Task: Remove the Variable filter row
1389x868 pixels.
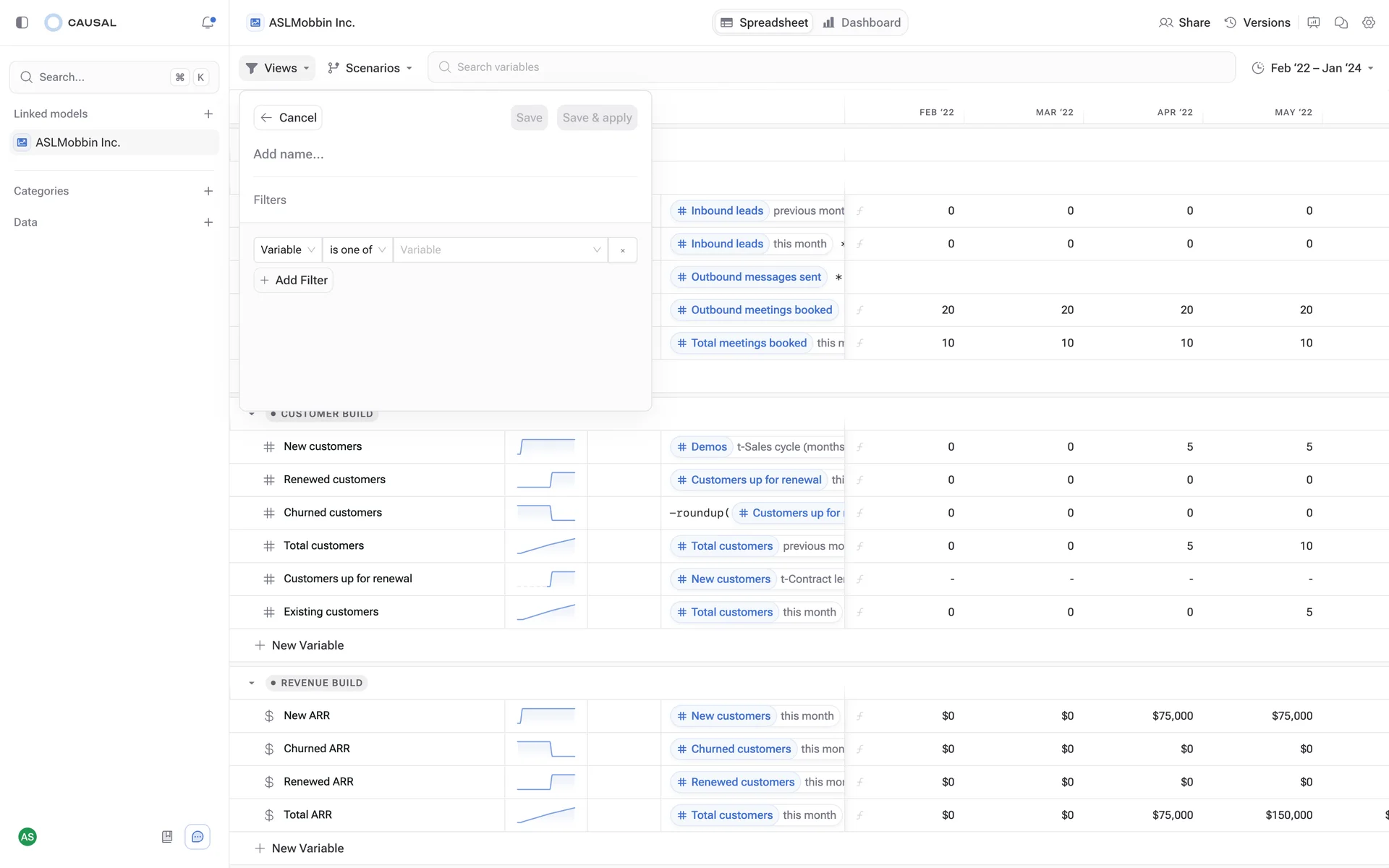Action: [622, 250]
